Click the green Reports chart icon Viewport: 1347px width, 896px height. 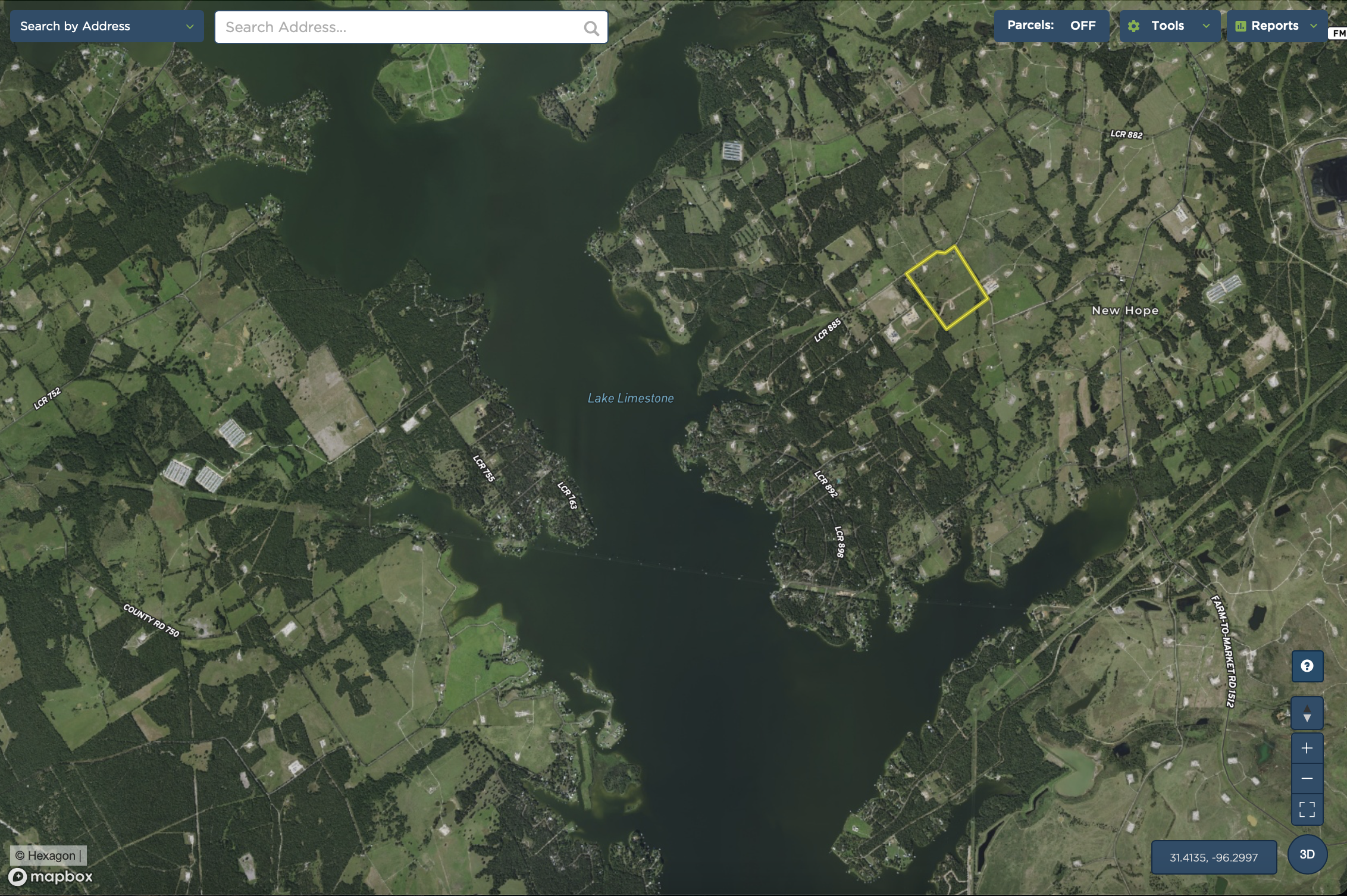1241,26
